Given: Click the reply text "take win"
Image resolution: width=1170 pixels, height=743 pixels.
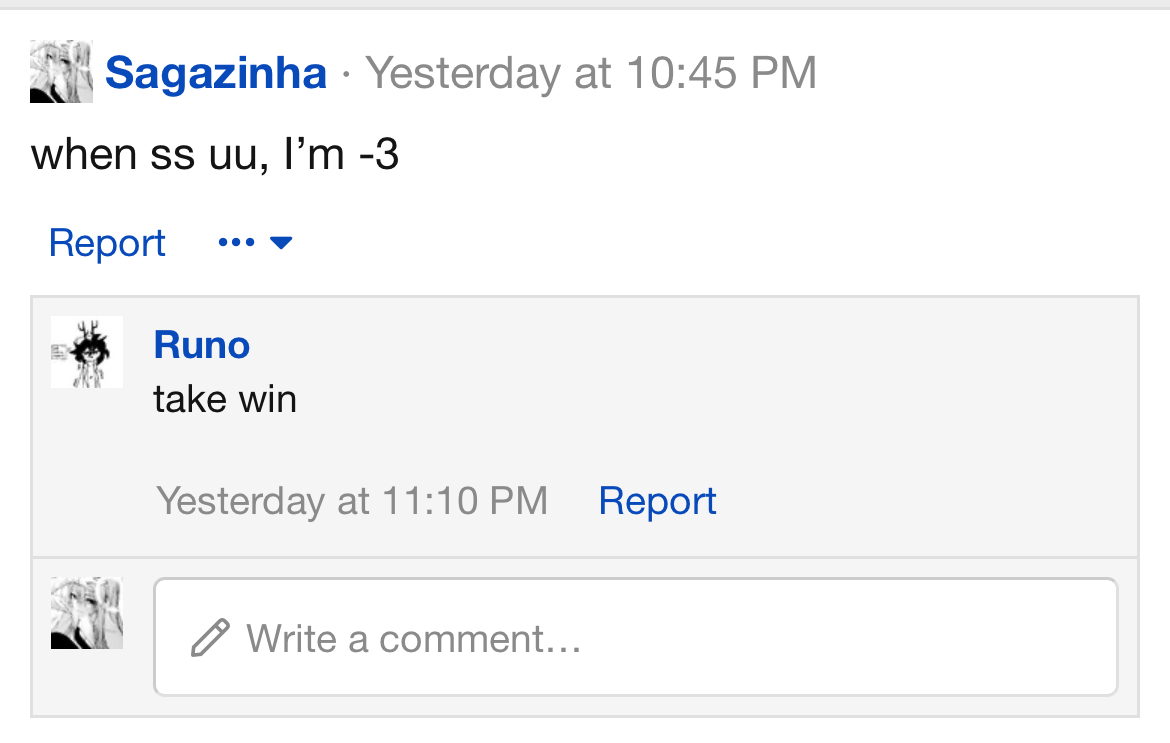Looking at the screenshot, I should pyautogui.click(x=225, y=400).
